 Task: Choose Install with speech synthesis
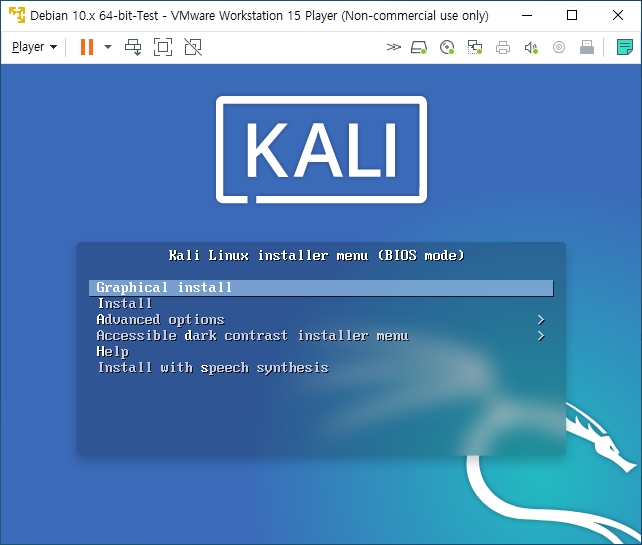tap(213, 368)
